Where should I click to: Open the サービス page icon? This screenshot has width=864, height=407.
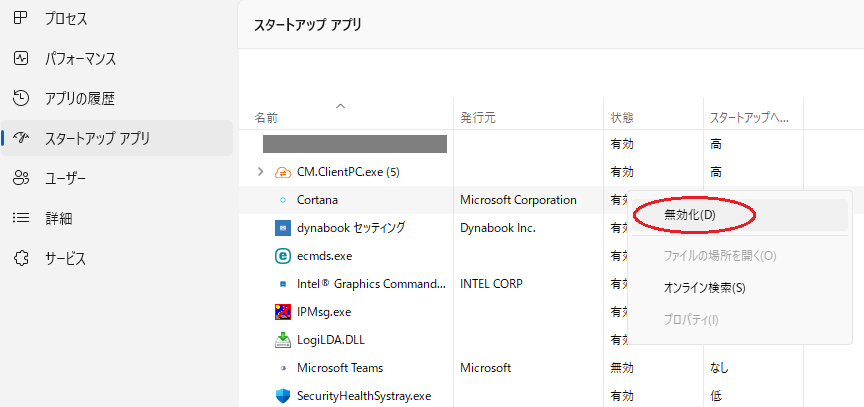[20, 258]
